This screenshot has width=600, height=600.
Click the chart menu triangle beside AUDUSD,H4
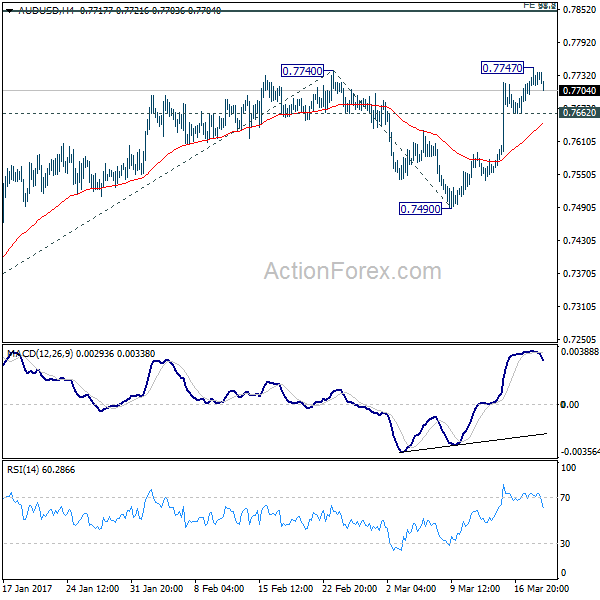10,11
